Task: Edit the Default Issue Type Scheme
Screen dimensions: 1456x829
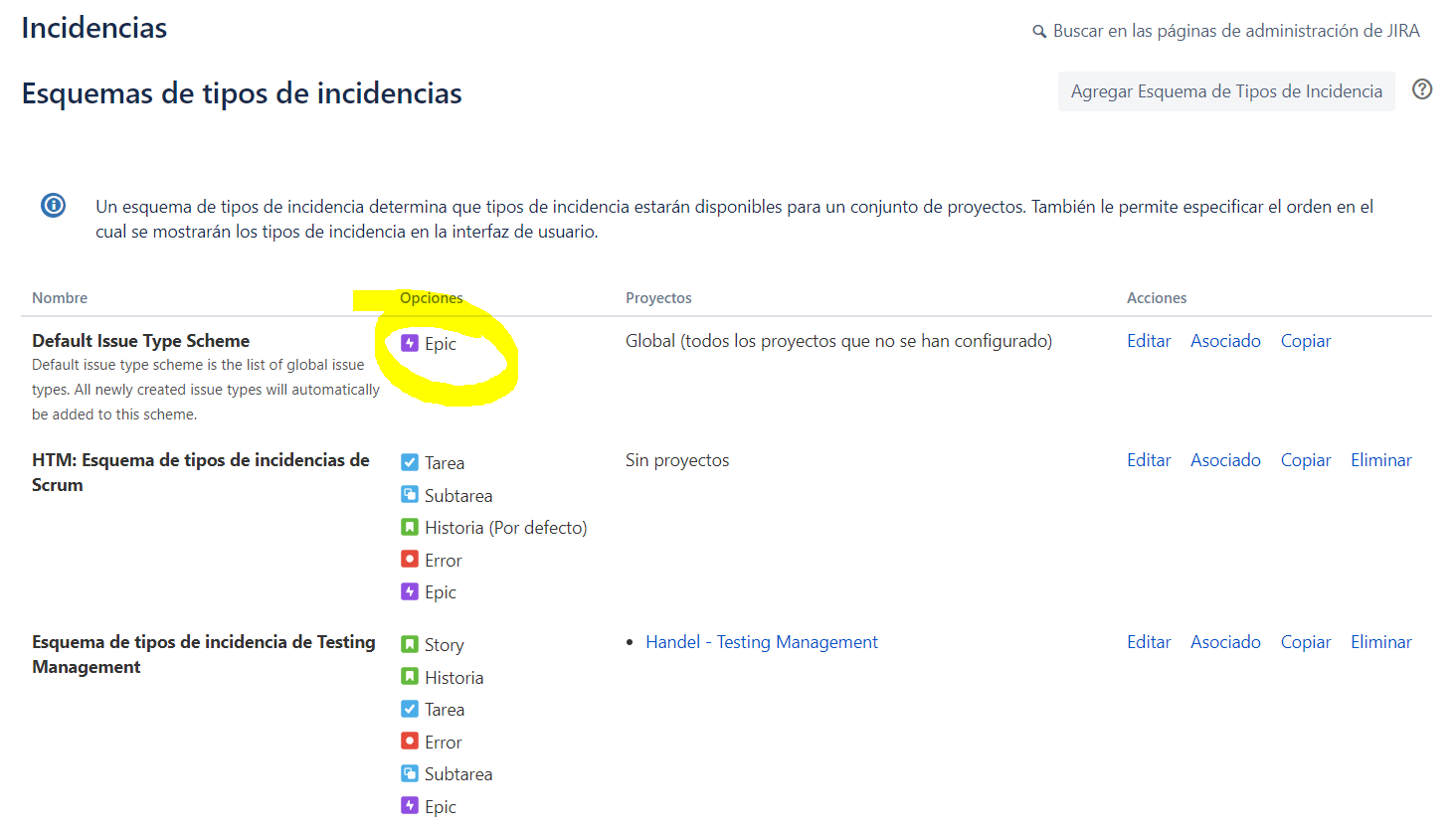Action: pyautogui.click(x=1149, y=341)
